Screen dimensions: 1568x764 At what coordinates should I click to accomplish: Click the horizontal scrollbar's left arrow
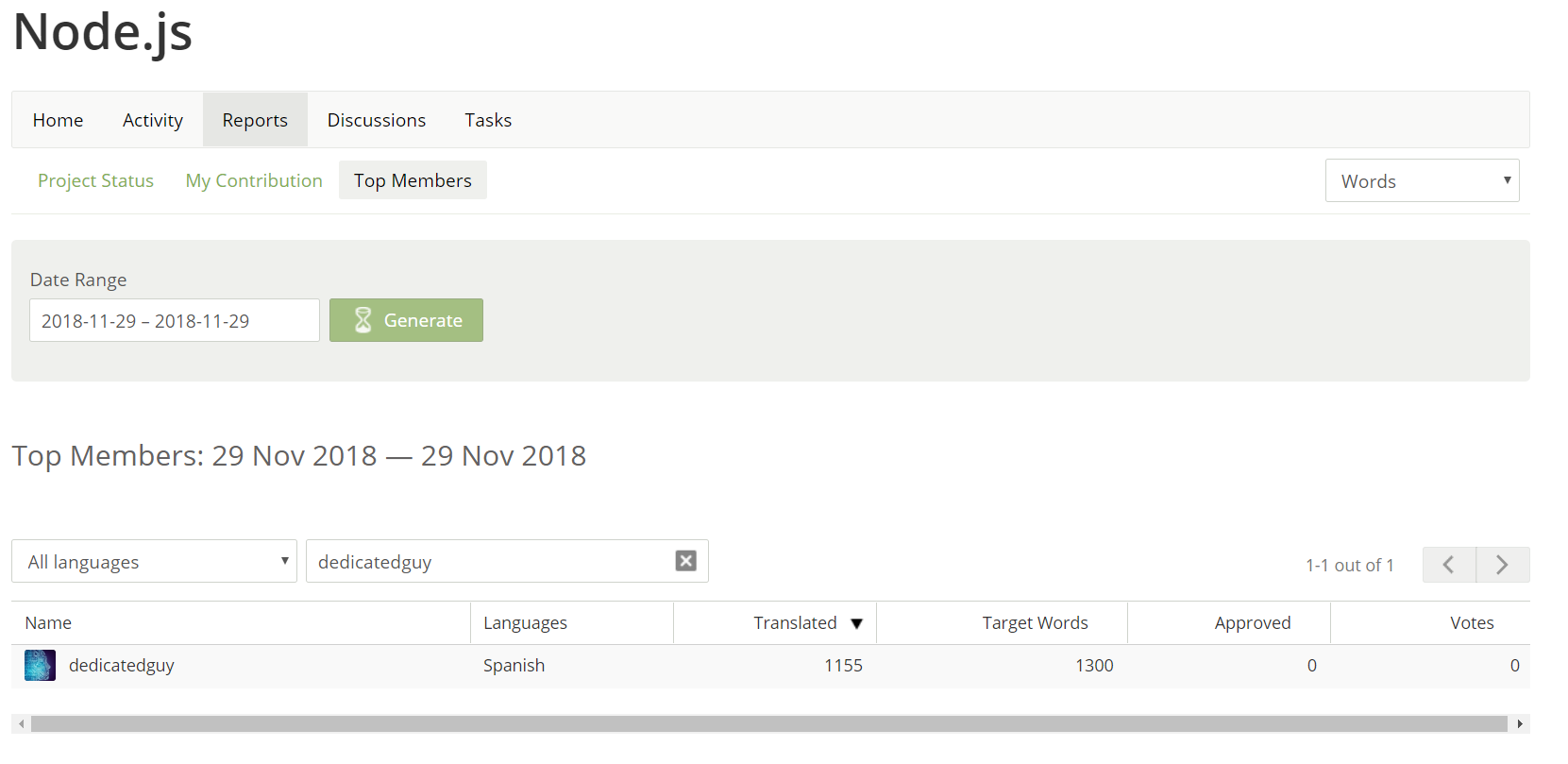[x=21, y=724]
